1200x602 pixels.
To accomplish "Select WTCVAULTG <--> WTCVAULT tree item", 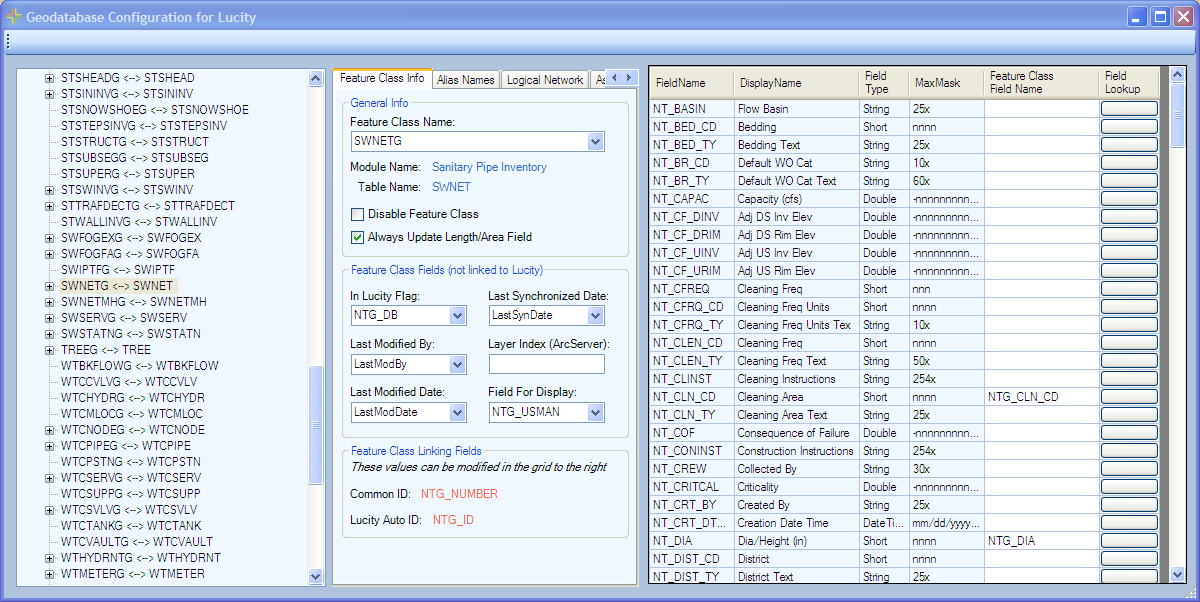I will coord(136,542).
